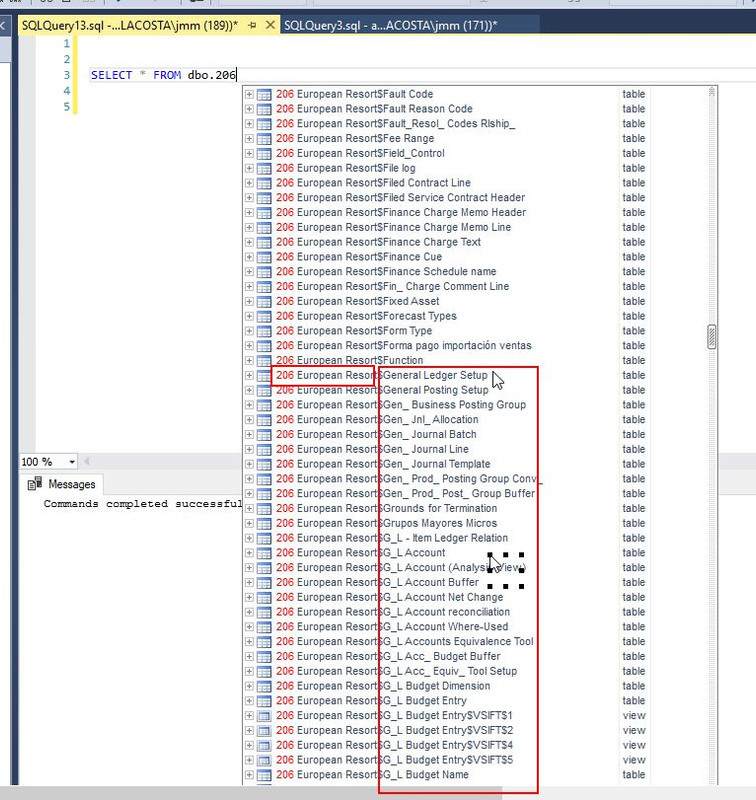Expand the Fault Code table entry
The width and height of the screenshot is (756, 800).
[249, 94]
